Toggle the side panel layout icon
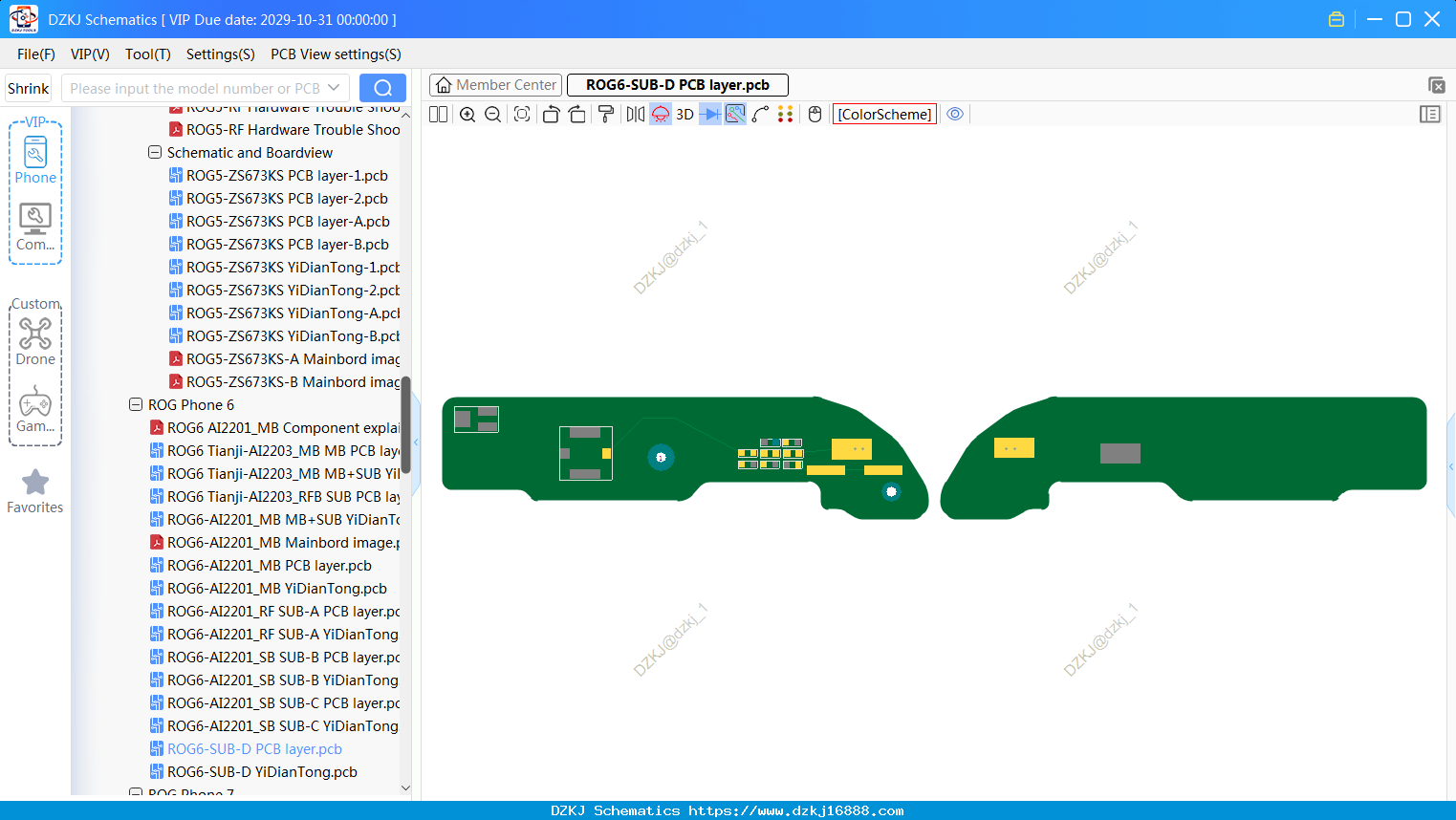The image size is (1456, 820). click(x=1430, y=115)
